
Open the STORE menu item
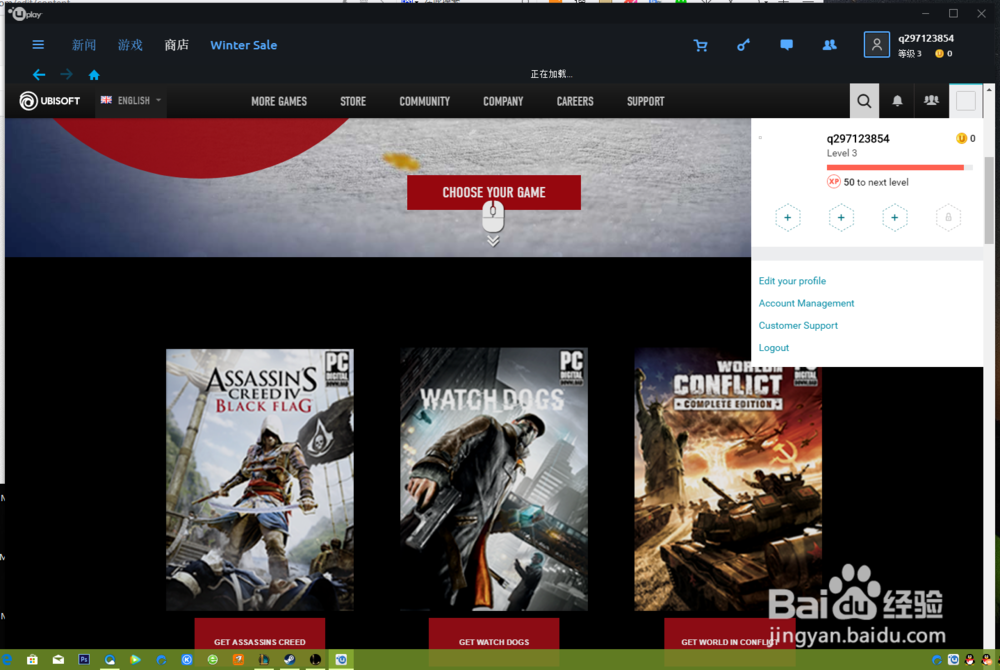point(353,101)
